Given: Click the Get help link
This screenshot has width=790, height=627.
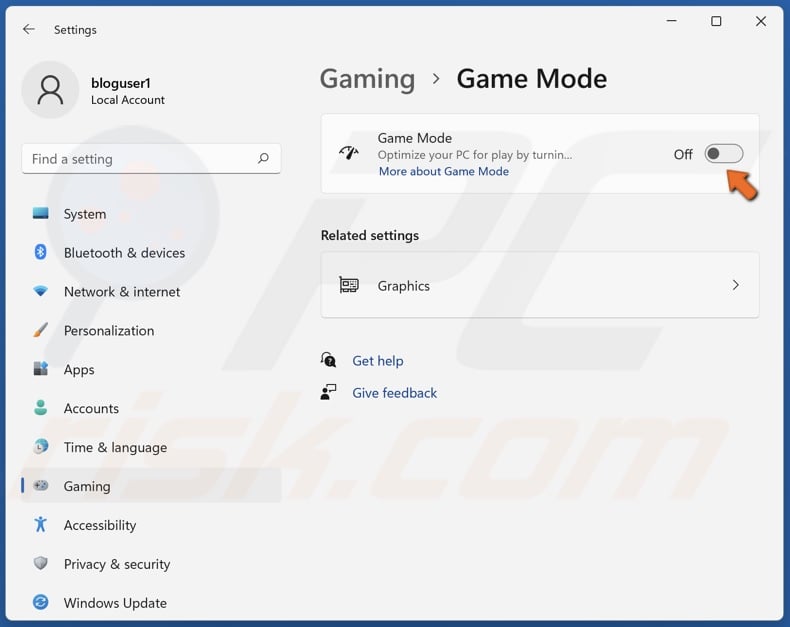Looking at the screenshot, I should [378, 360].
